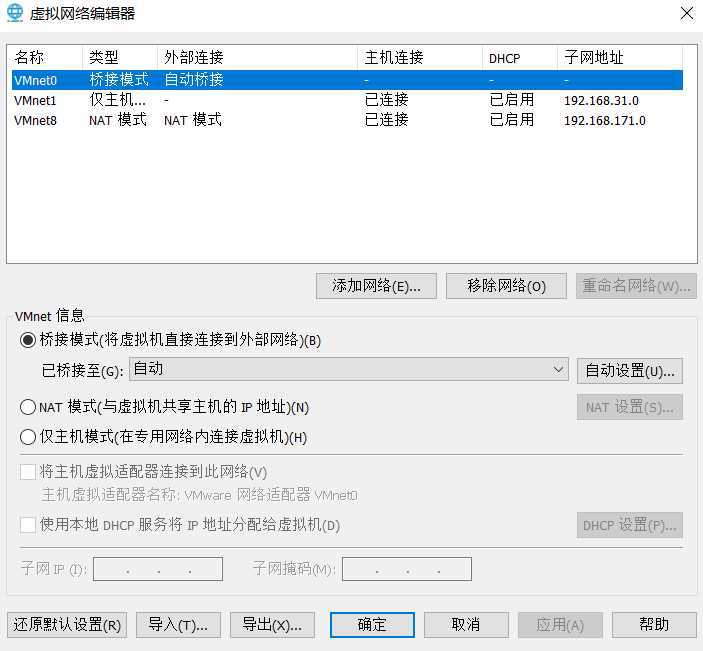This screenshot has width=703, height=651.
Task: Open 自动设置(U)... button
Action: [630, 371]
